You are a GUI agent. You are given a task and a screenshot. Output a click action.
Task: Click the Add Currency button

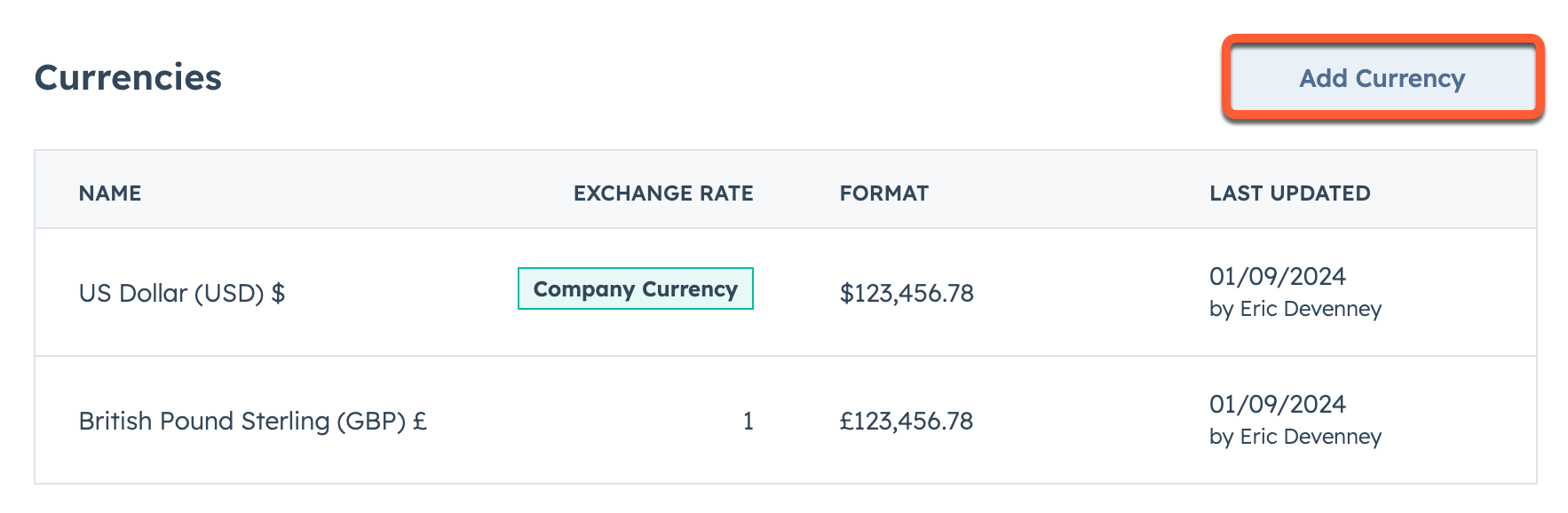coord(1382,78)
